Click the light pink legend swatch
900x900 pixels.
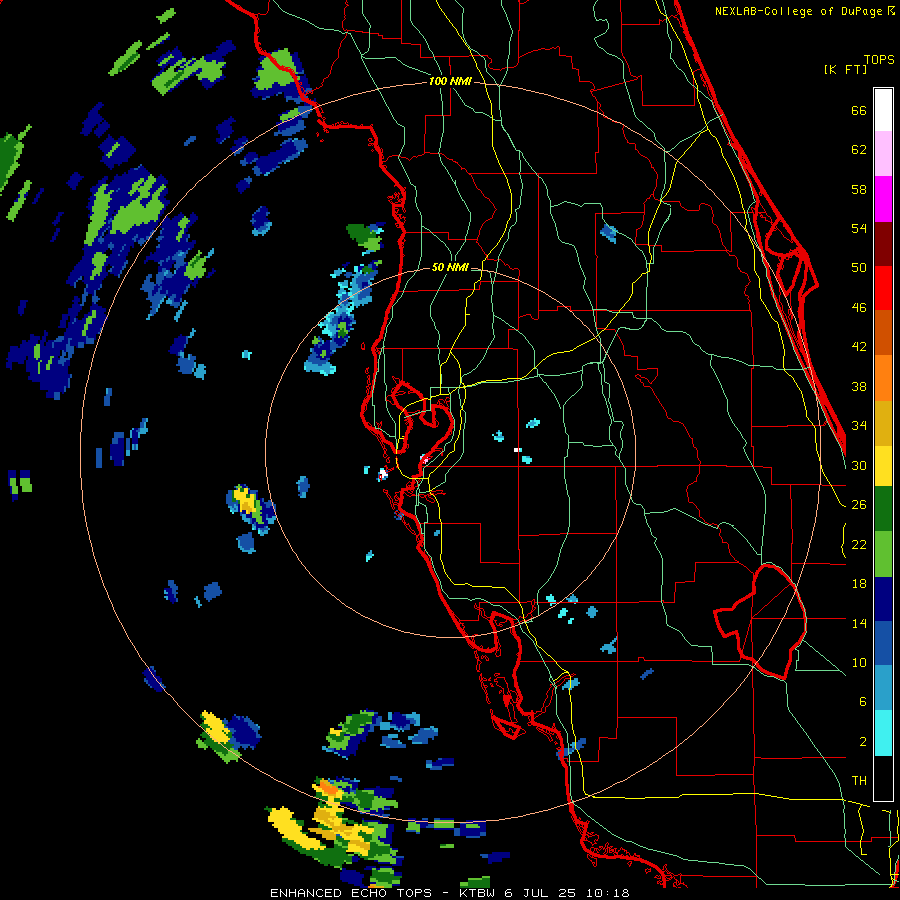883,154
